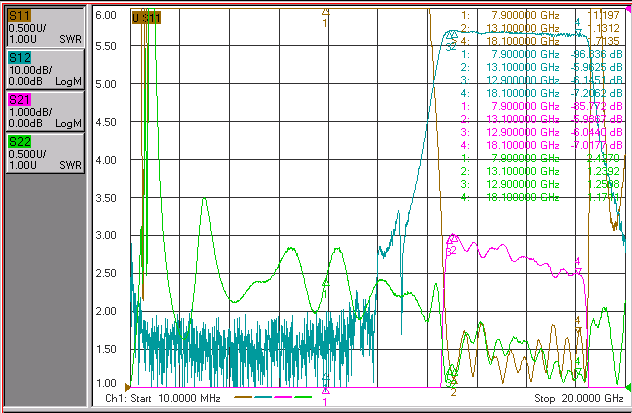Image resolution: width=632 pixels, height=413 pixels.
Task: Click 'Stop 20.0000 GHz' text
Action: pos(579,398)
